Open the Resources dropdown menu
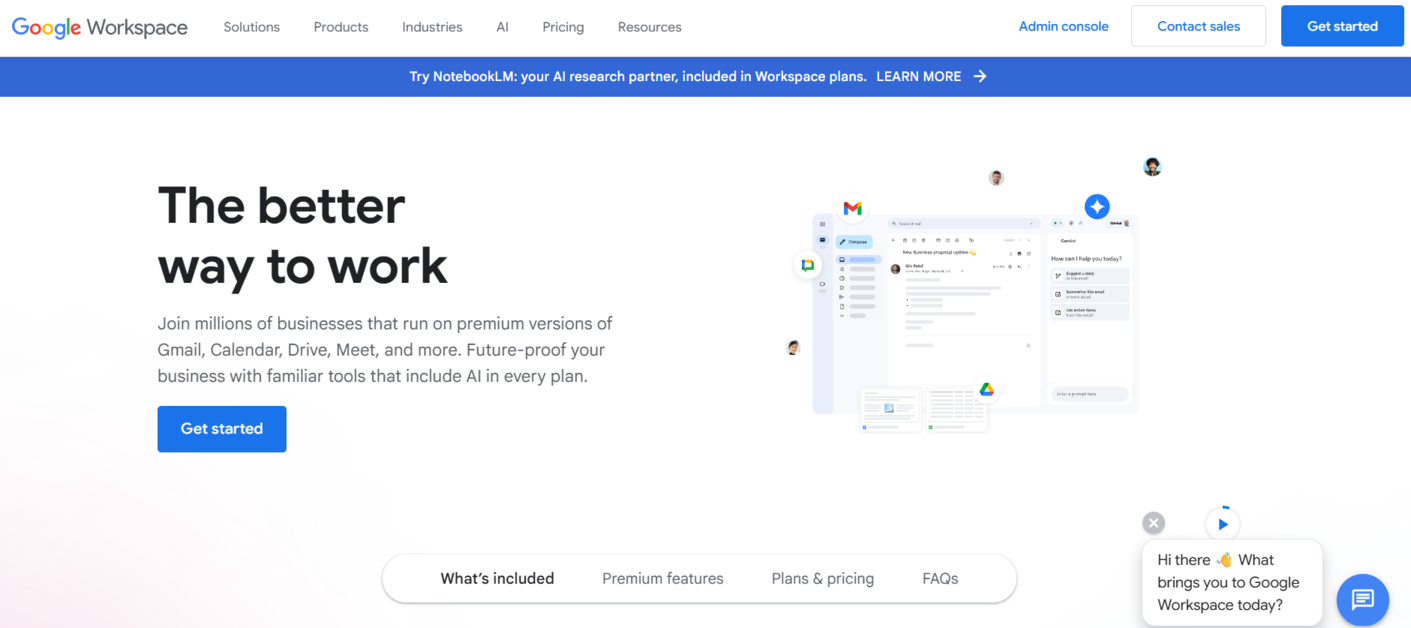This screenshot has height=628, width=1411. [x=649, y=27]
